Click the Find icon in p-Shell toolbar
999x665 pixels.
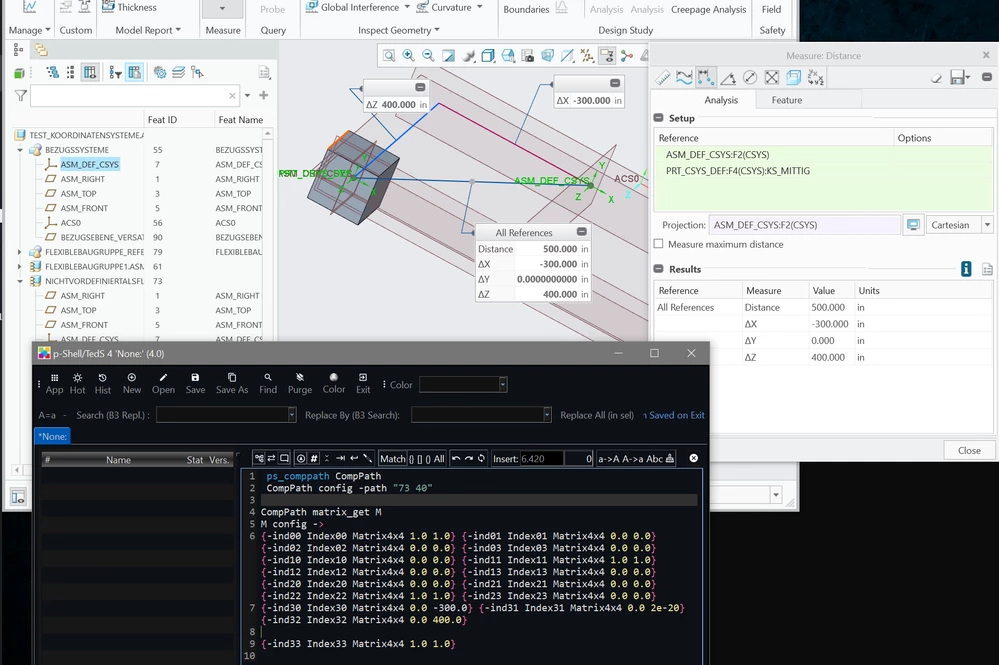coord(268,383)
